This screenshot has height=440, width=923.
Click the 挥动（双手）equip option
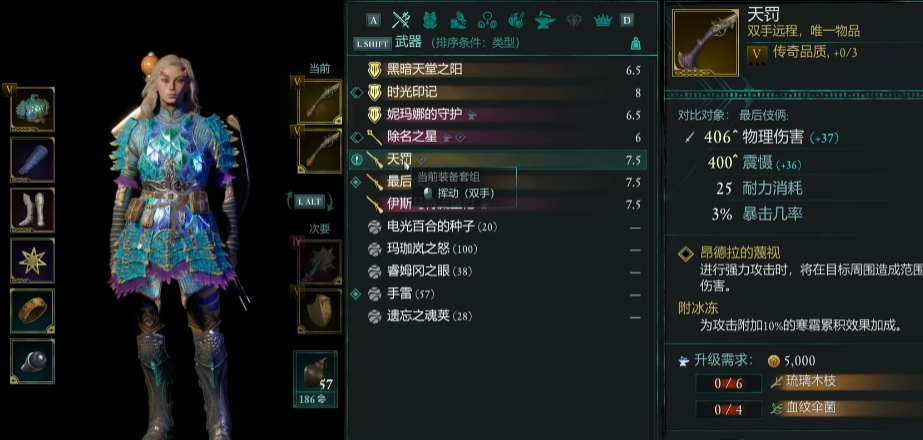(x=459, y=193)
